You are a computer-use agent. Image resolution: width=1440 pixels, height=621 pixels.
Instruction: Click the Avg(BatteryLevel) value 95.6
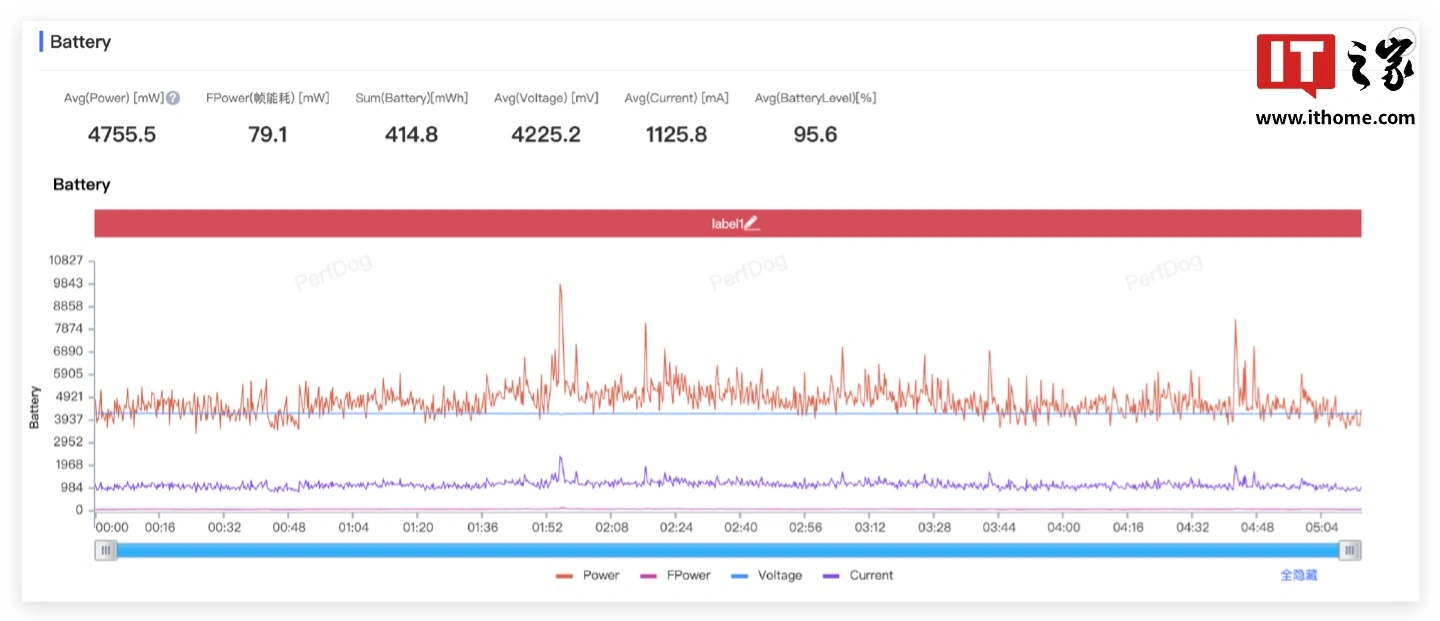(815, 135)
